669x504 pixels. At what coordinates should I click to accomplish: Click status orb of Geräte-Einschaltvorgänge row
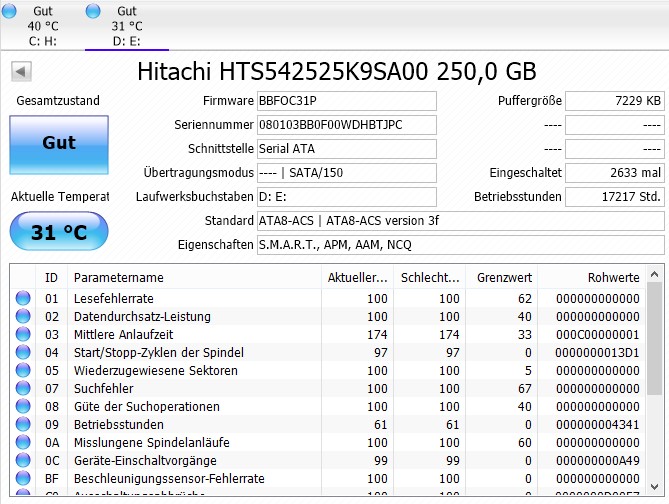(x=23, y=460)
